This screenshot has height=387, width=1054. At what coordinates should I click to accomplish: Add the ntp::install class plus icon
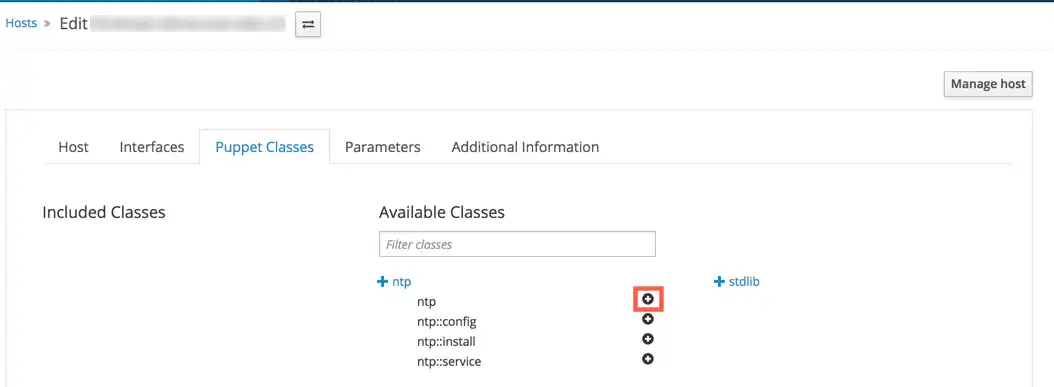648,339
